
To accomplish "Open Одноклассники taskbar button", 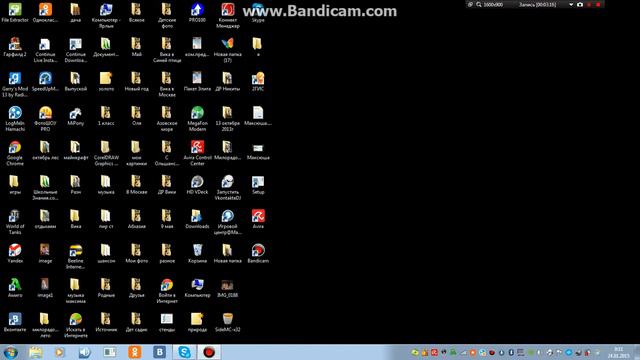I will [134, 352].
